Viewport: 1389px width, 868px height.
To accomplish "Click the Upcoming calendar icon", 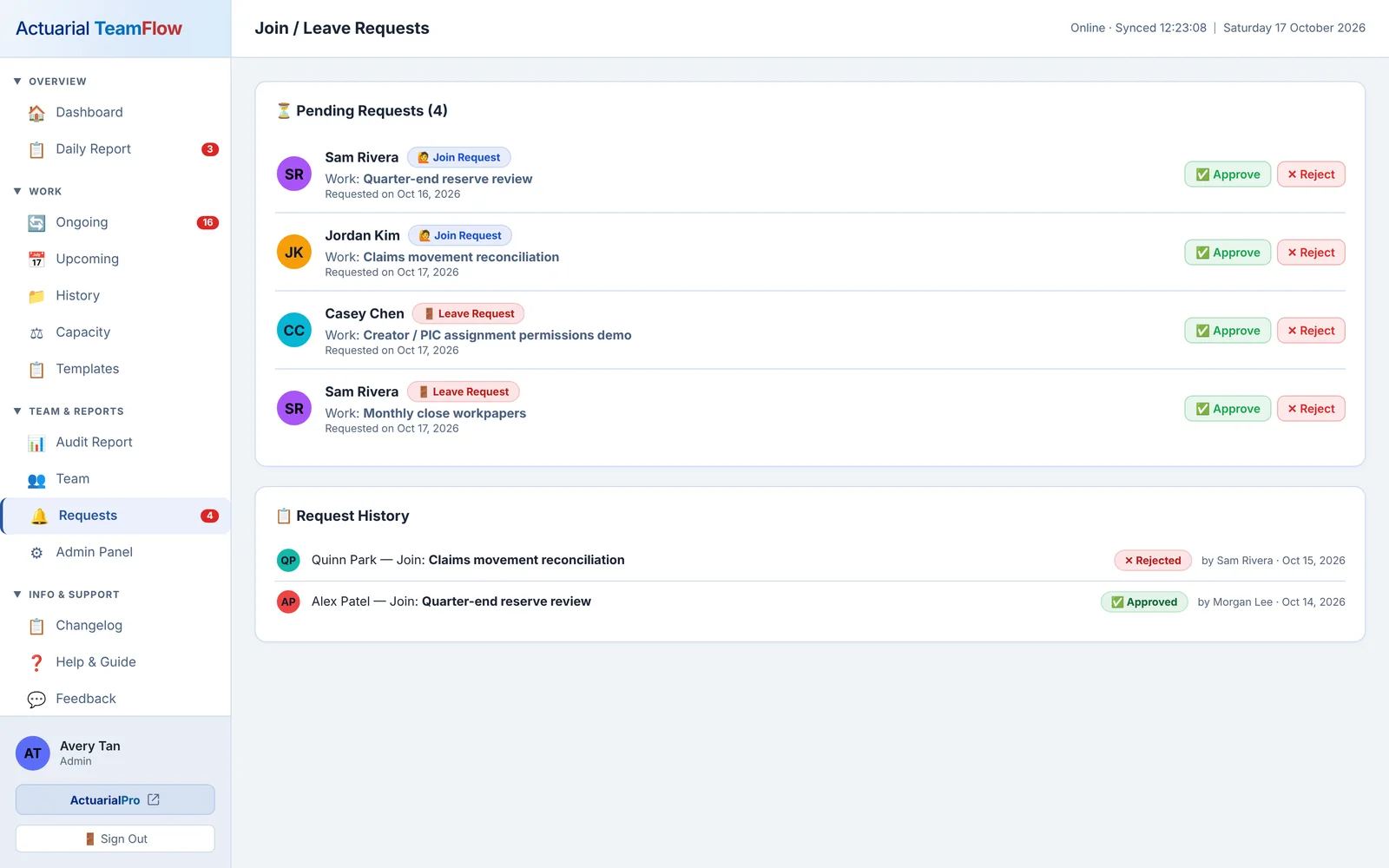I will click(36, 260).
